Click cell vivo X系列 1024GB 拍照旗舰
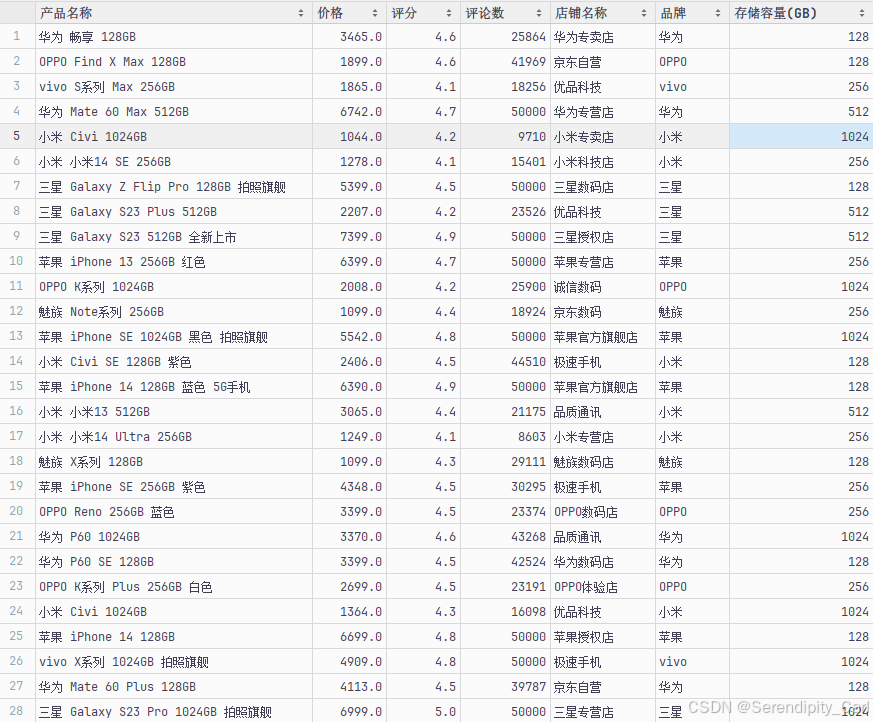 tap(174, 661)
